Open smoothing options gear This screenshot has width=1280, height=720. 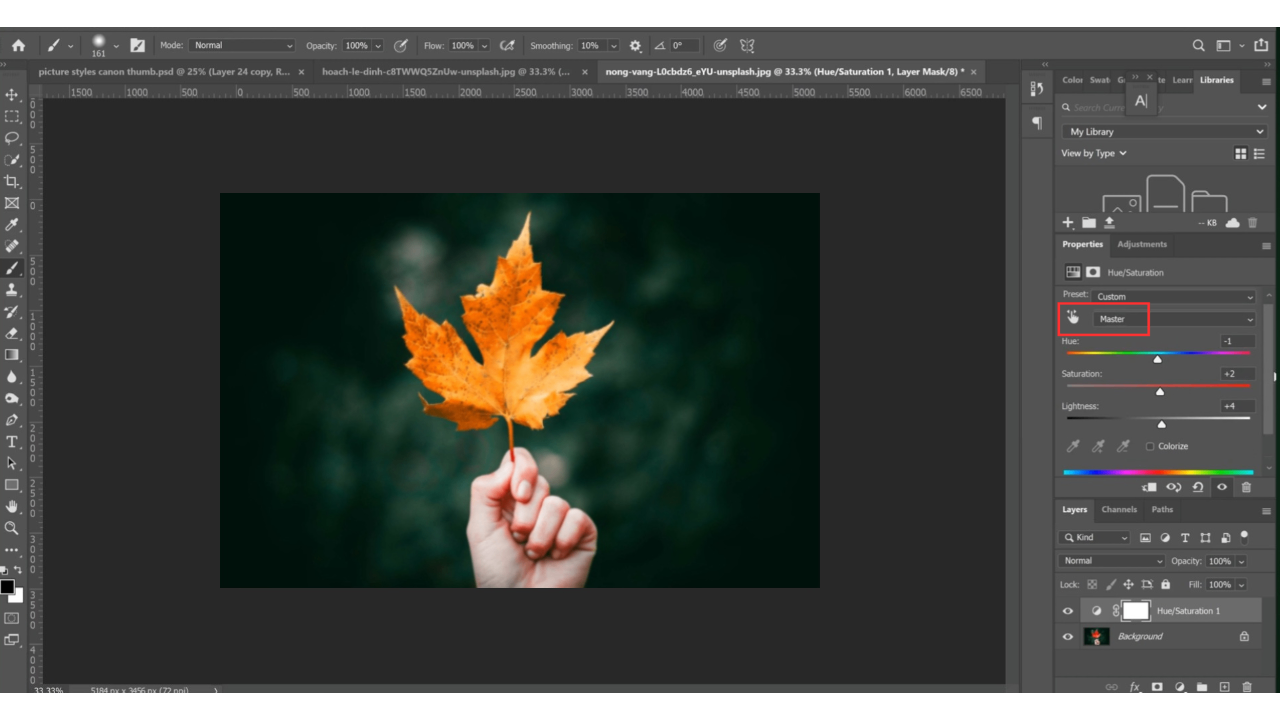tap(635, 46)
